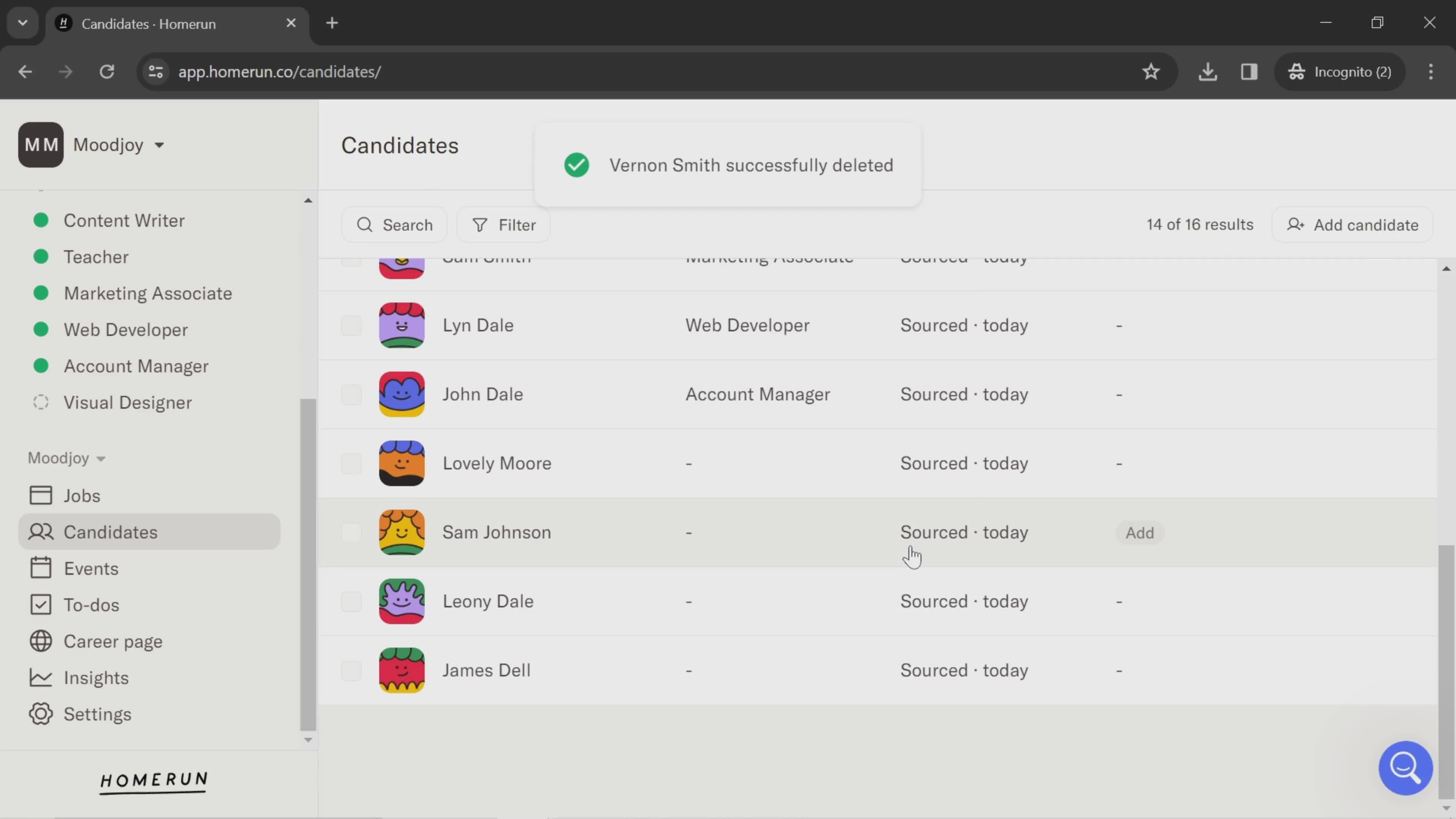
Task: Bookmark this page with the star icon
Action: [x=1151, y=72]
